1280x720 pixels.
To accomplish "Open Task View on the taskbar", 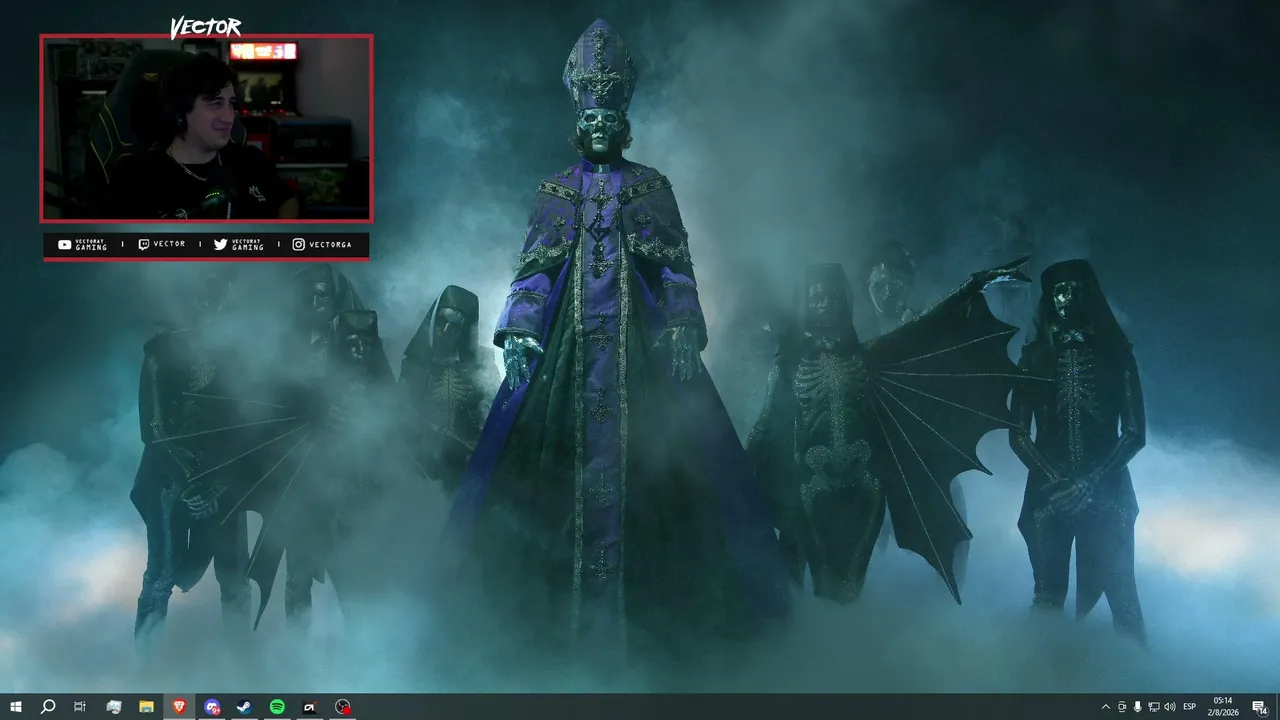I will [80, 707].
